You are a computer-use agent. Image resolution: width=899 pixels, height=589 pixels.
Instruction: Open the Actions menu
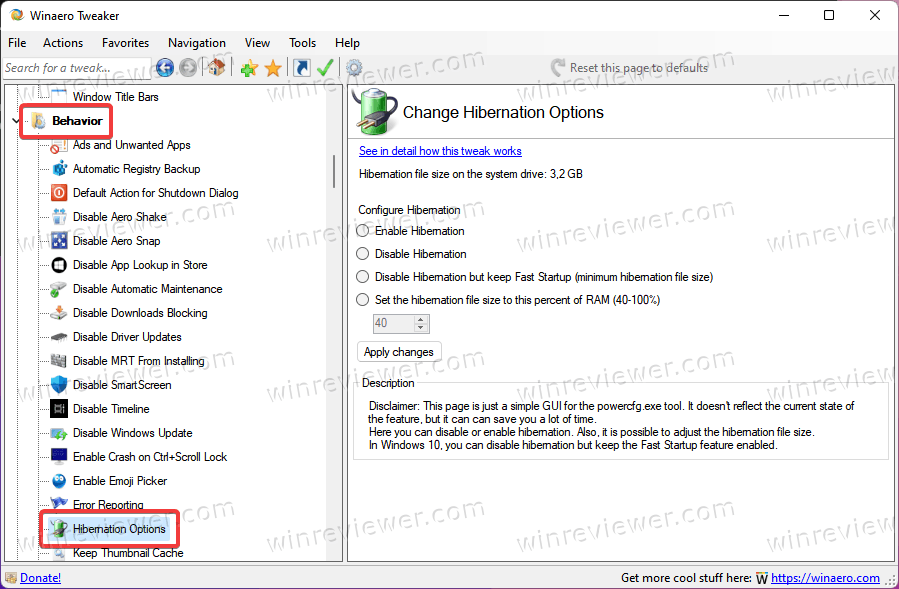(x=63, y=43)
